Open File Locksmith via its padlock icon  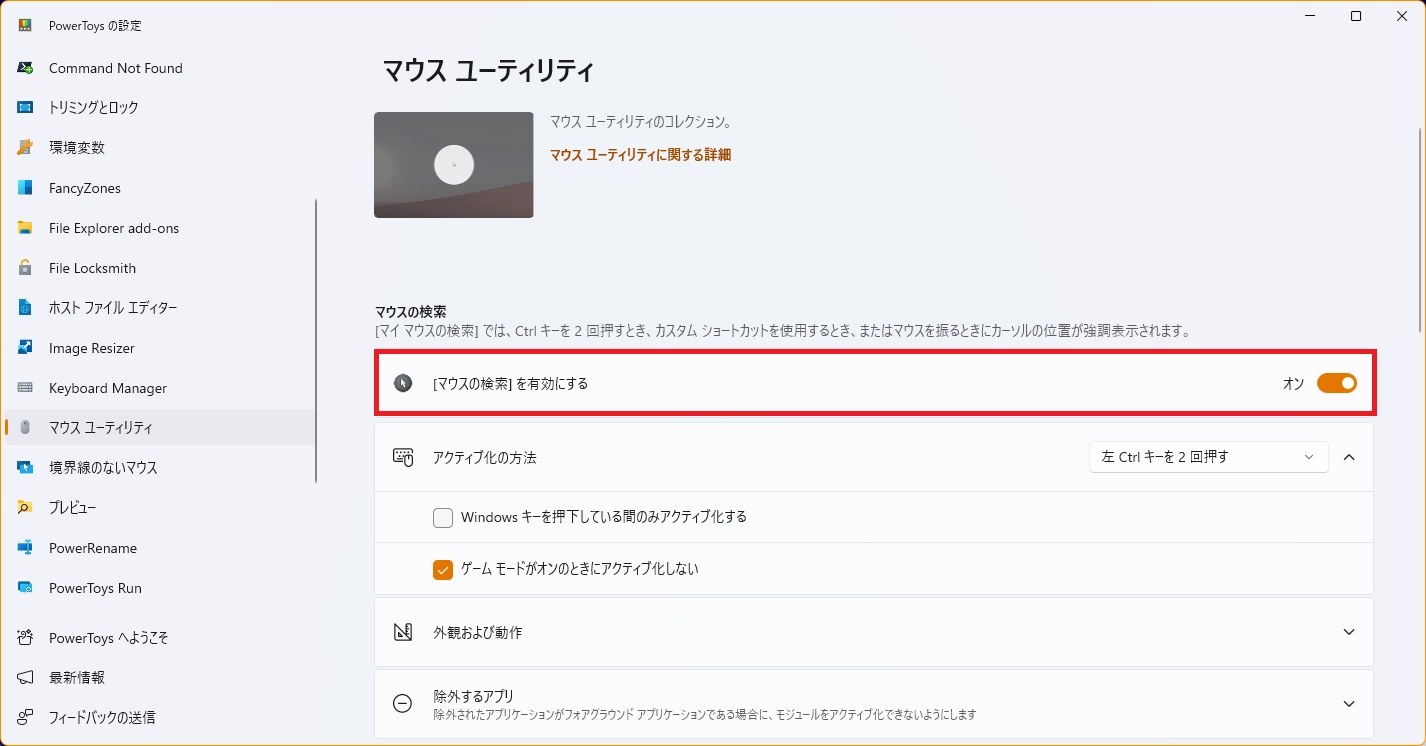25,268
